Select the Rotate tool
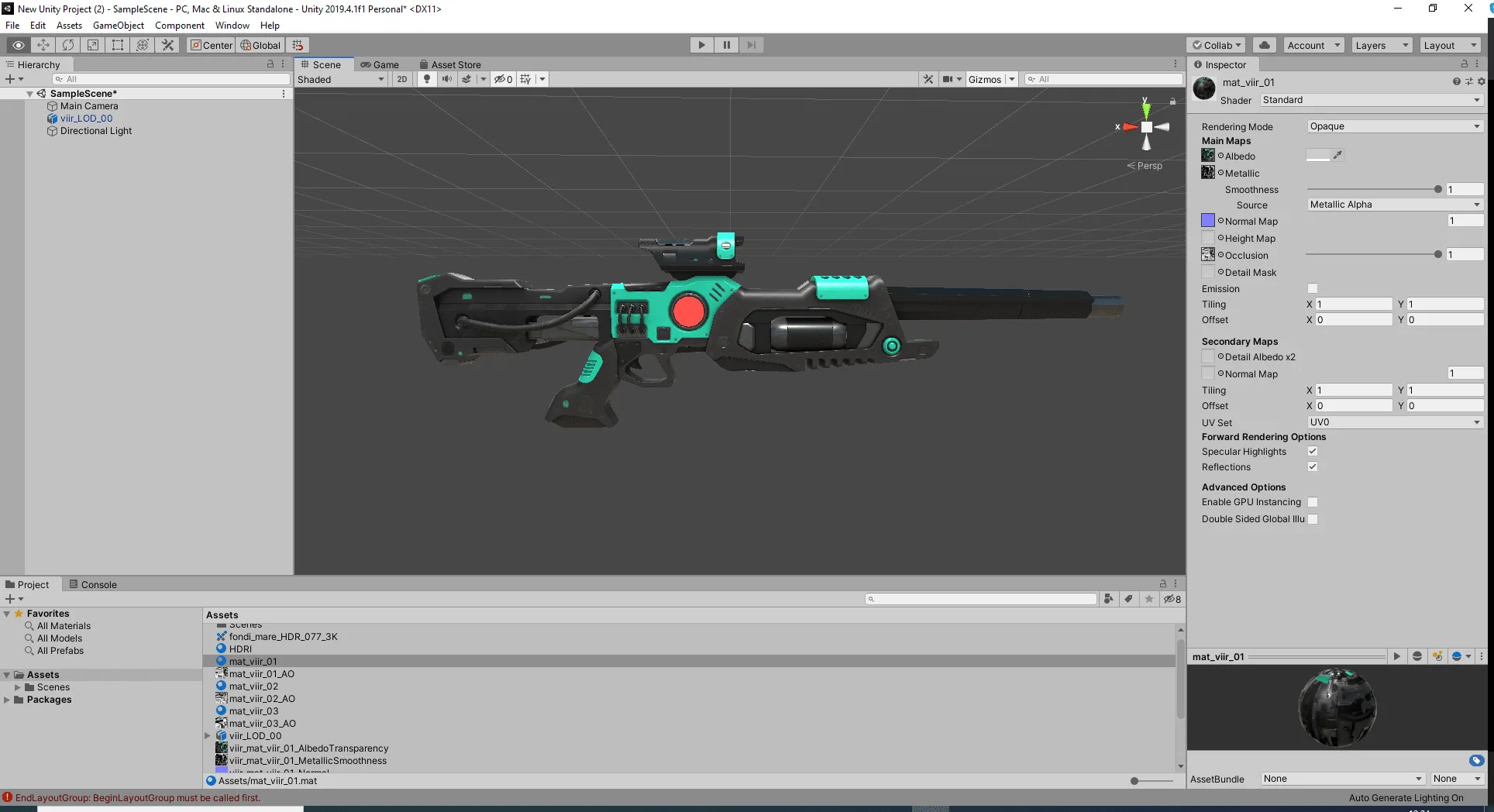The height and width of the screenshot is (812, 1494). [x=68, y=45]
